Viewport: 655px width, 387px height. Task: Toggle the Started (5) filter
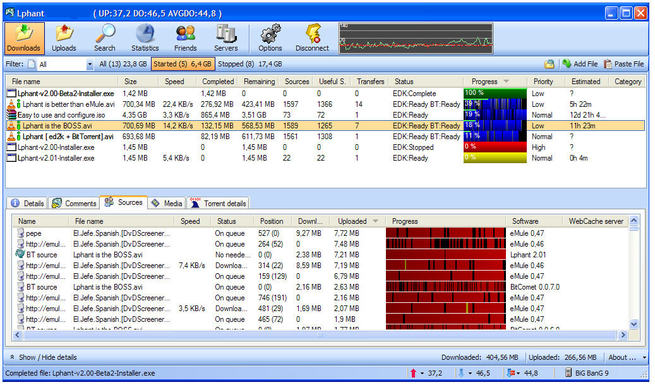tap(183, 64)
